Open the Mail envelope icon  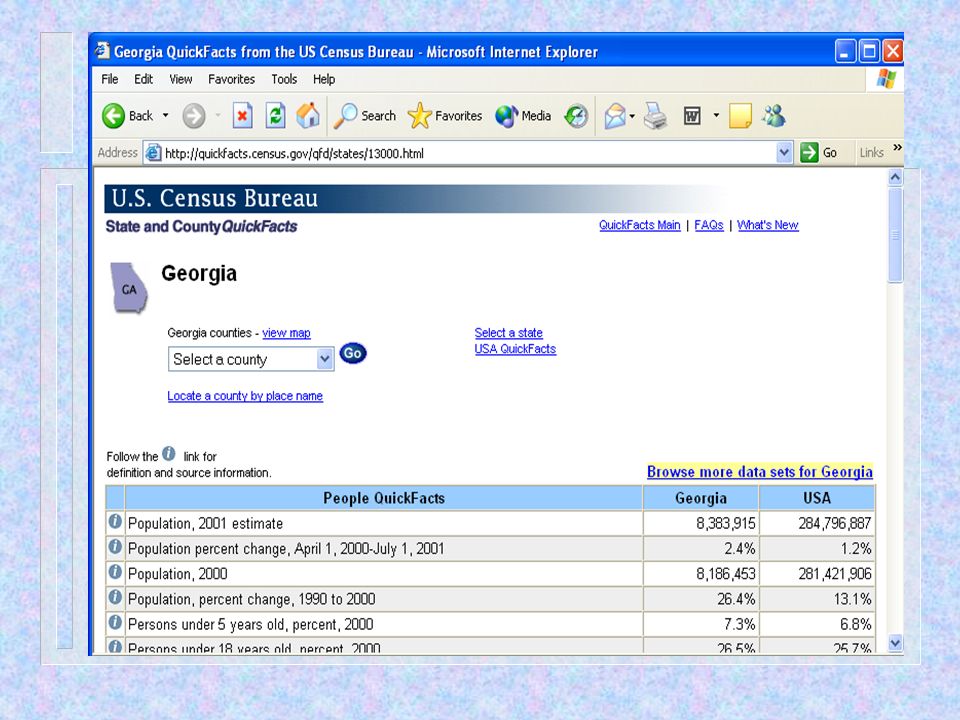coord(615,116)
